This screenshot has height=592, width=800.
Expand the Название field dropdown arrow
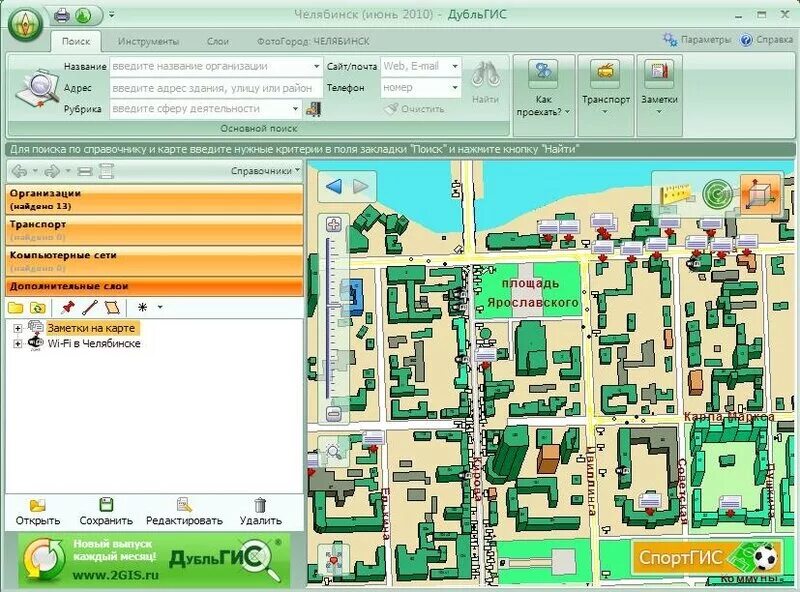[x=317, y=66]
